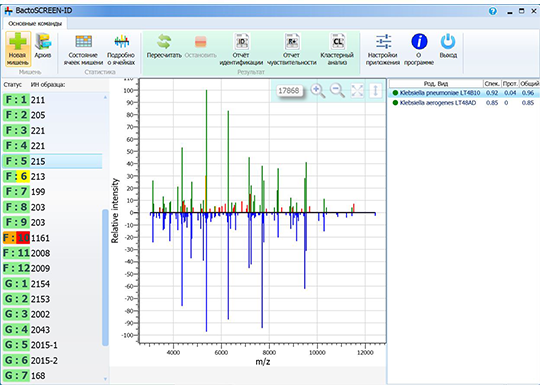The image size is (540, 388).
Task: Select sample row G : 4 2043
Action: (52, 329)
